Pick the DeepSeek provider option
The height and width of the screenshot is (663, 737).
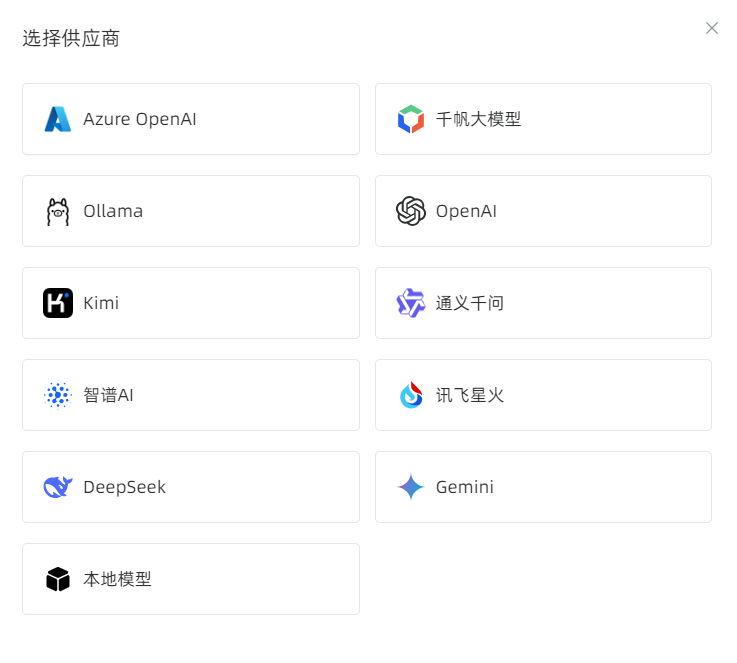191,487
